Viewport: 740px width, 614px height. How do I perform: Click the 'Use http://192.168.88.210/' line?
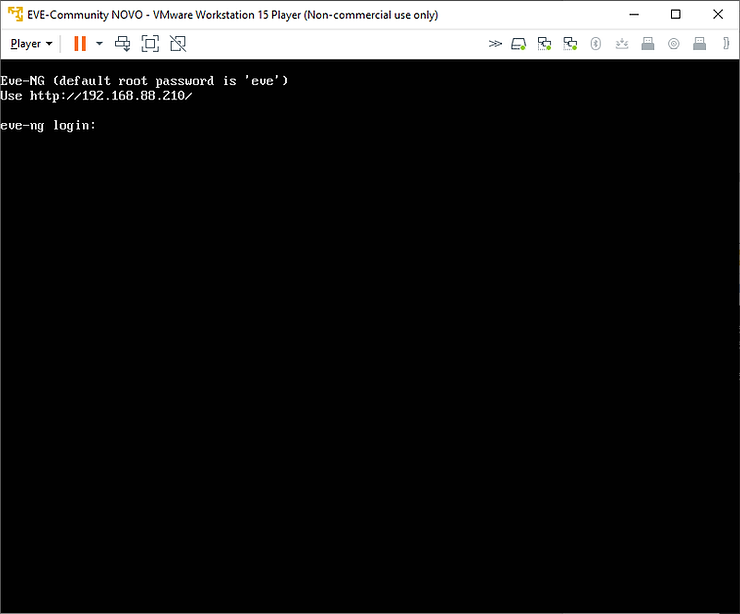[x=96, y=96]
